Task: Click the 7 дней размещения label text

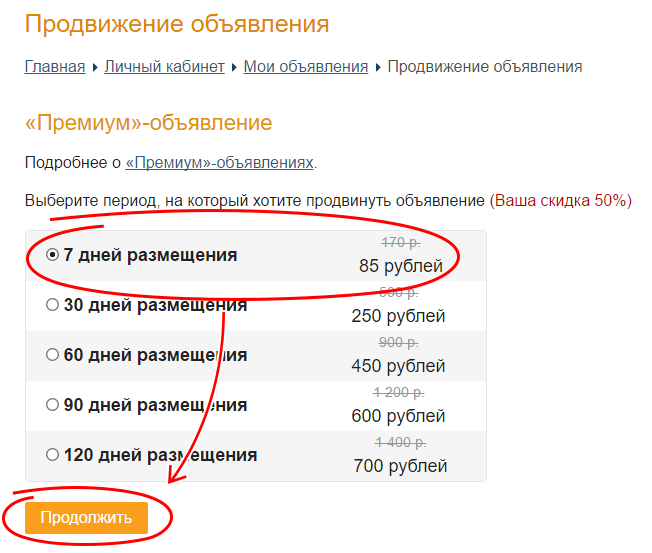Action: 150,255
